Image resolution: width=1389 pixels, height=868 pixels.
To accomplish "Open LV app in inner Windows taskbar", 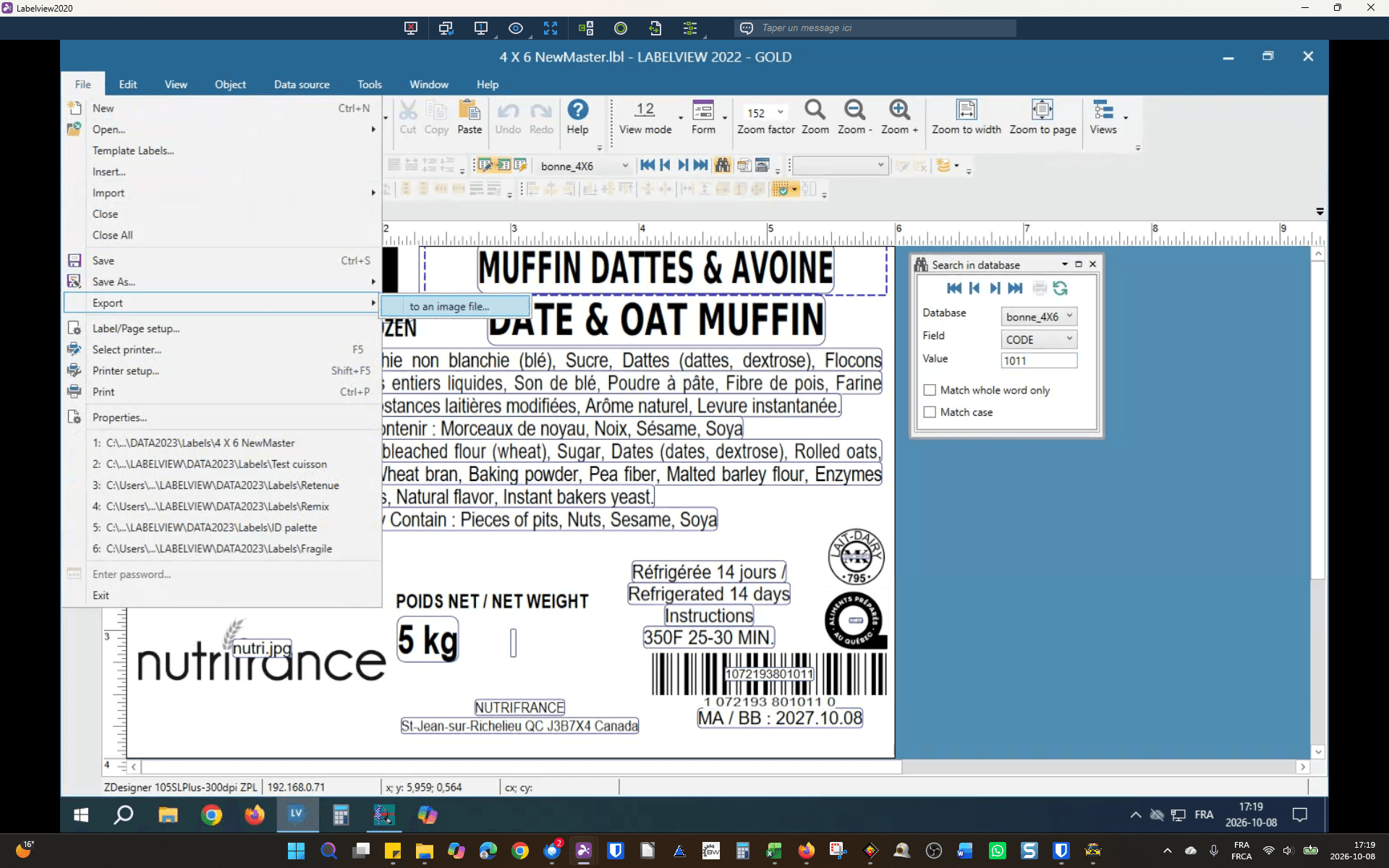I will [x=297, y=815].
